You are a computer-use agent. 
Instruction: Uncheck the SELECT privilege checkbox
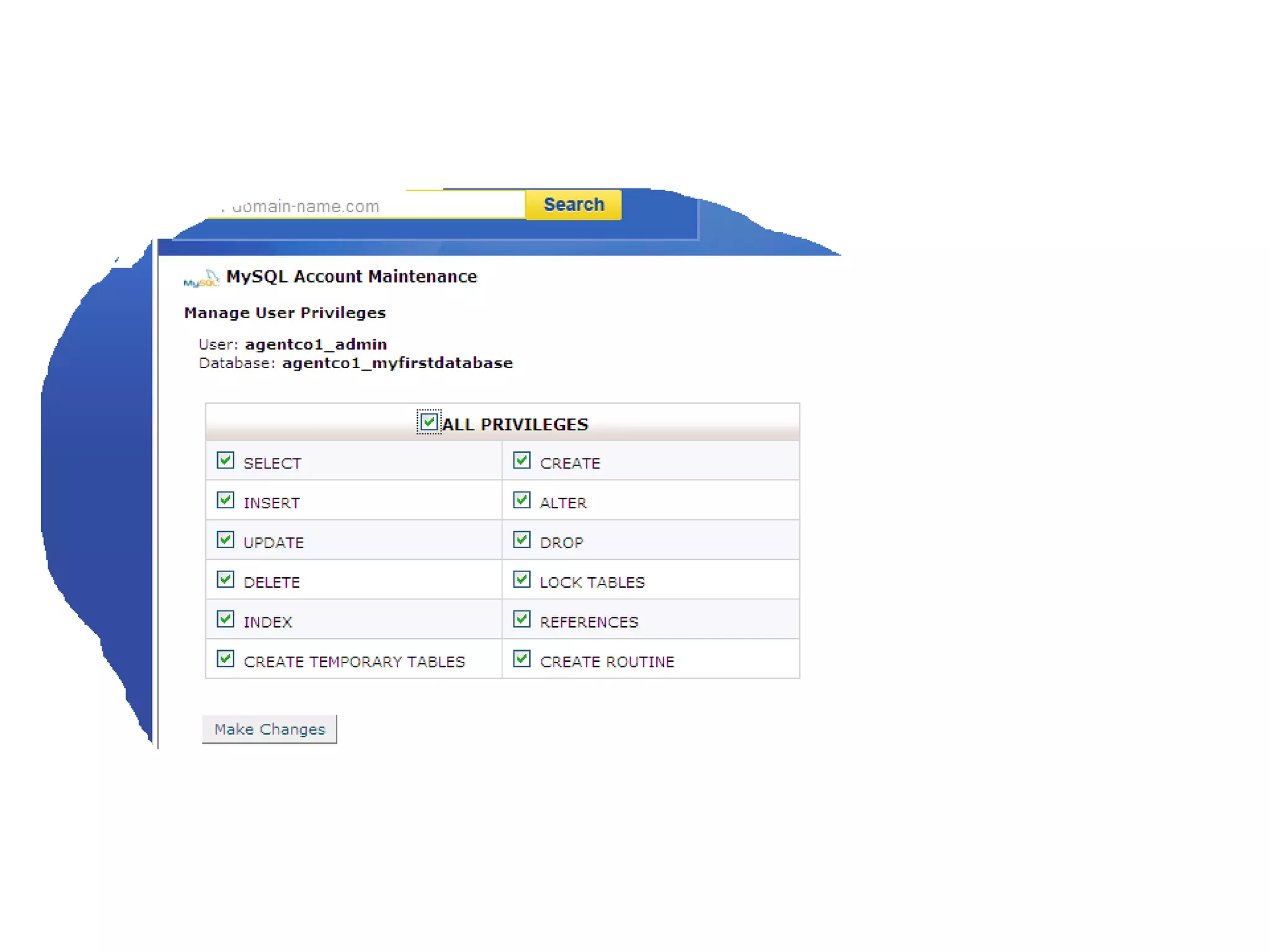pos(226,461)
